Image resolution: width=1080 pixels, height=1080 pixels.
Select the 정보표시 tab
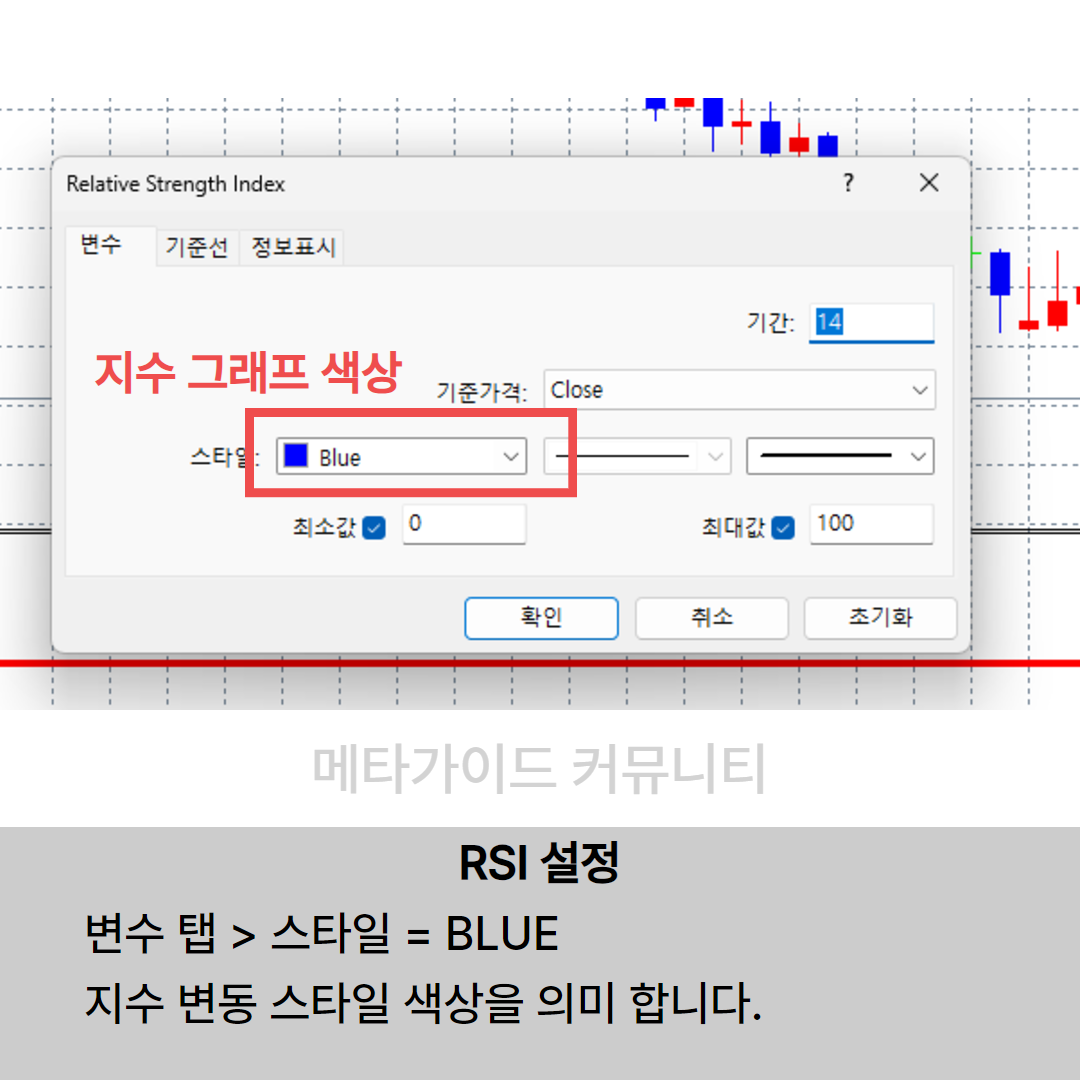click(x=293, y=247)
